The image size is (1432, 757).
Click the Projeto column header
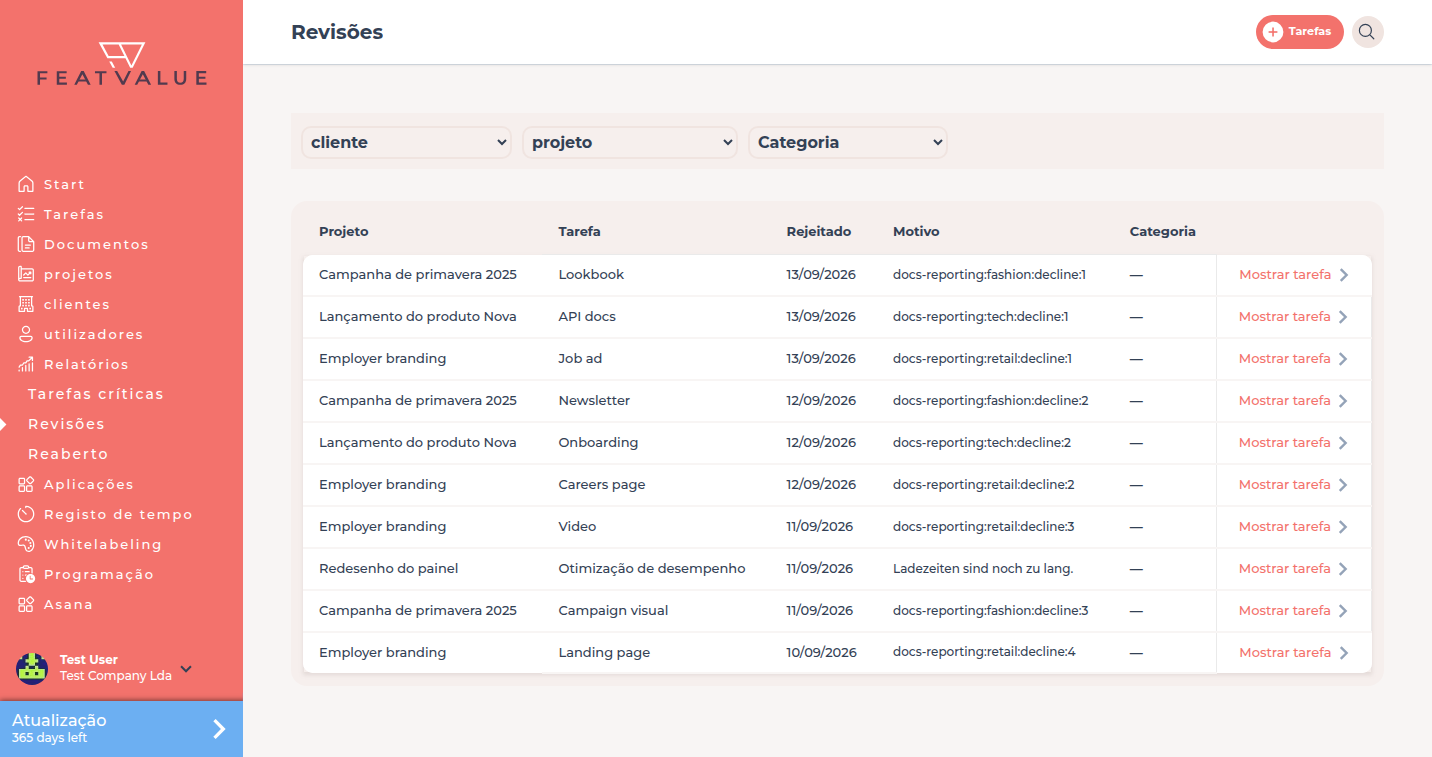pos(344,231)
